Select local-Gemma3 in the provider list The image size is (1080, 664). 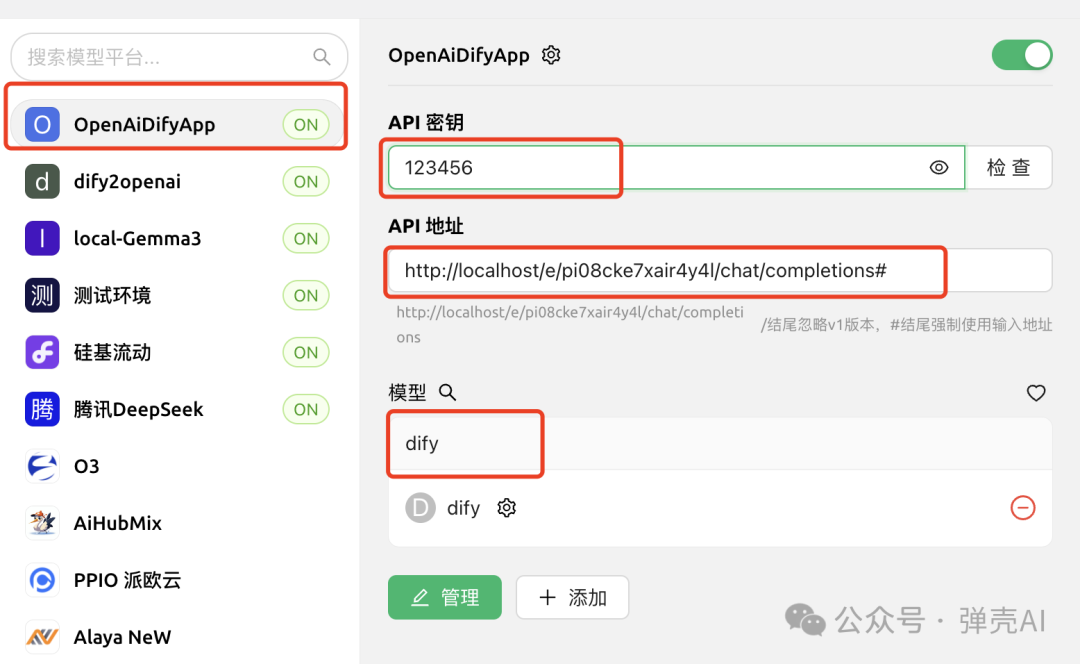[x=178, y=238]
